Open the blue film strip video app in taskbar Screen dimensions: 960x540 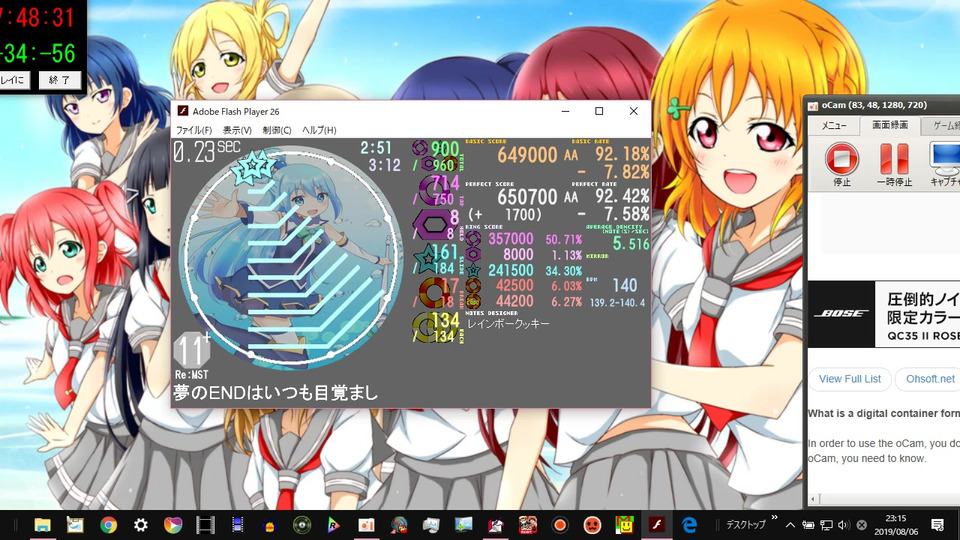click(238, 525)
